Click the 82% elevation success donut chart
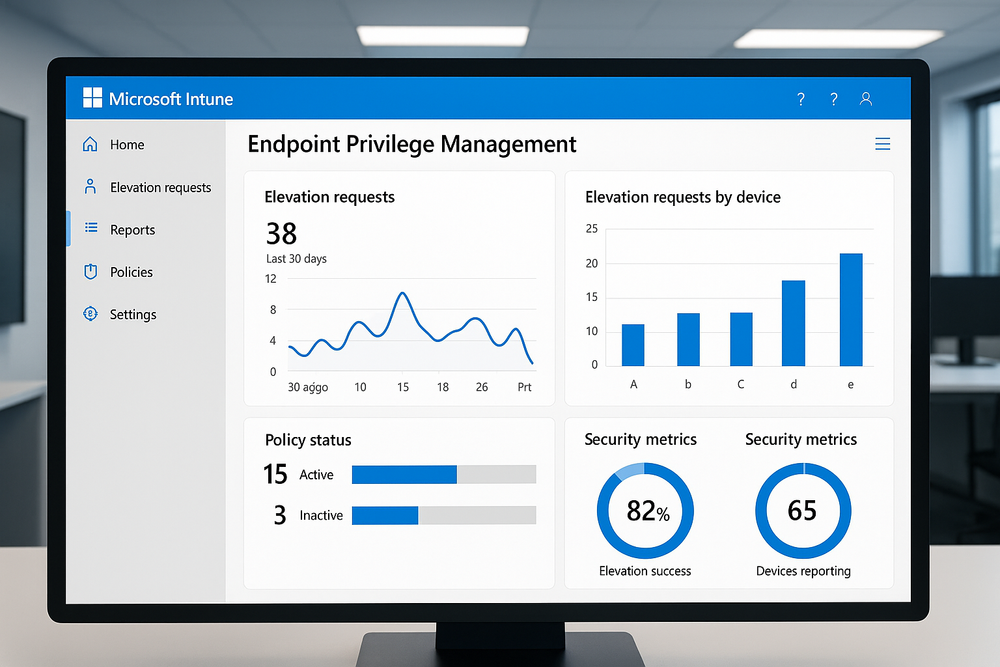This screenshot has height=667, width=1000. (645, 511)
